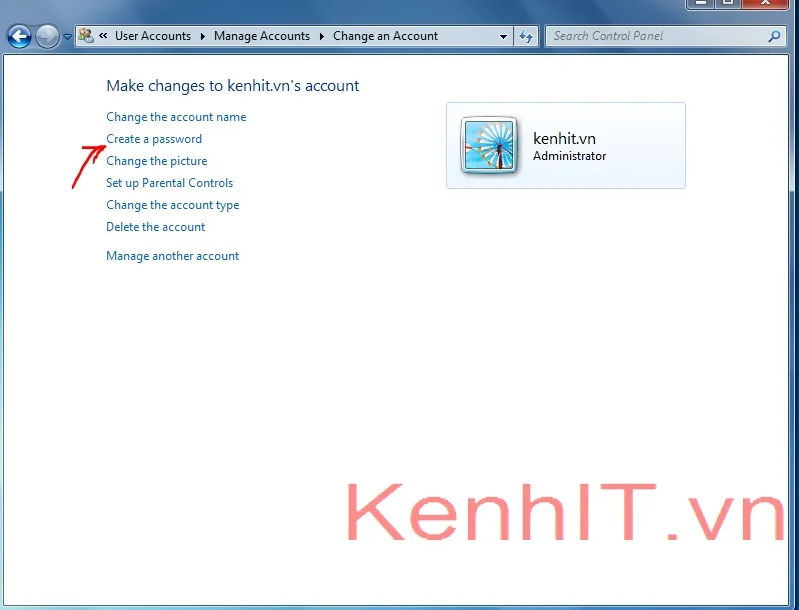Select Change an Account breadcrumb
Screen dimensions: 799x610
pos(385,36)
